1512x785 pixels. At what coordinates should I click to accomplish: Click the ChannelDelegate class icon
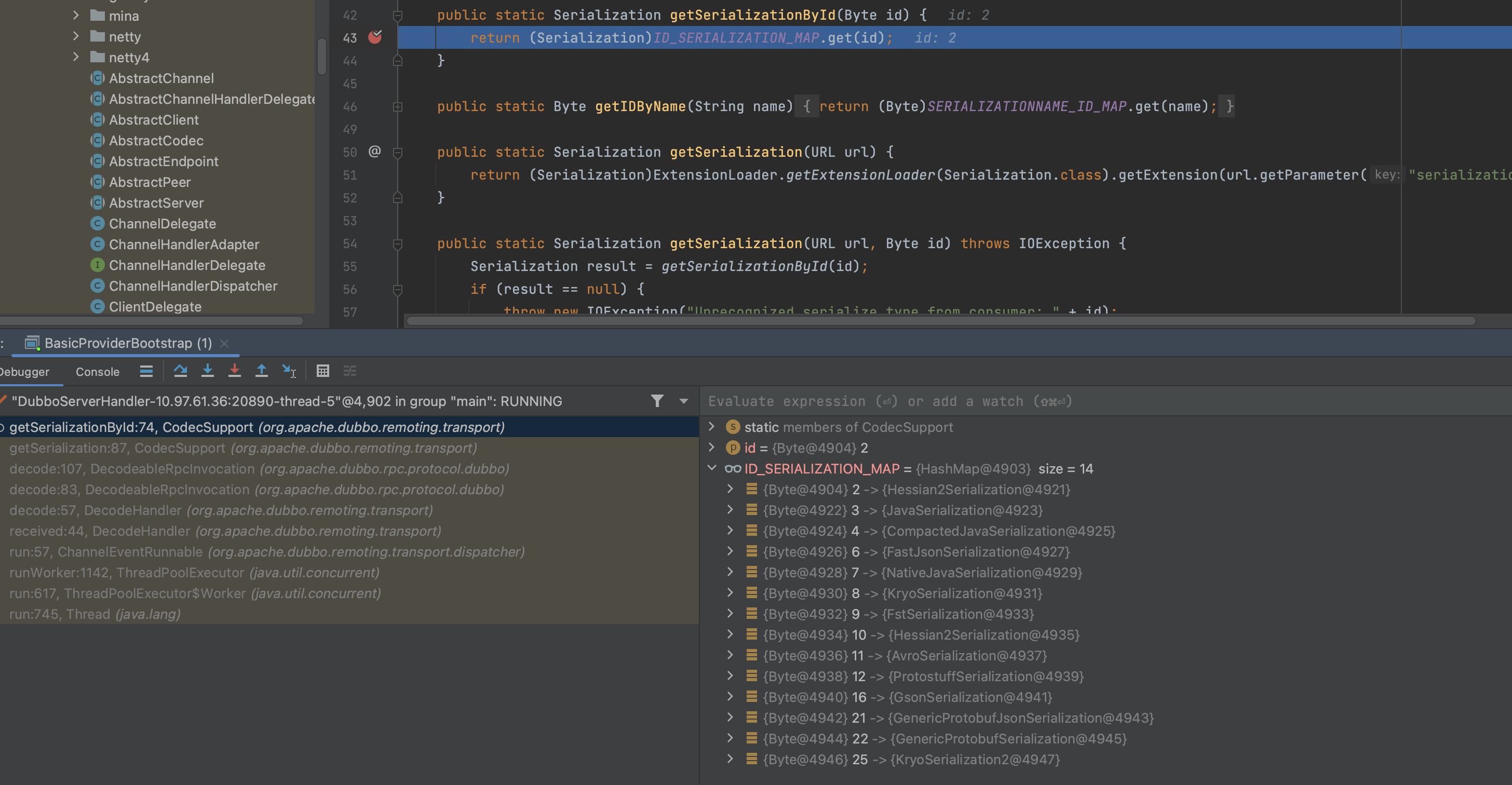[98, 224]
